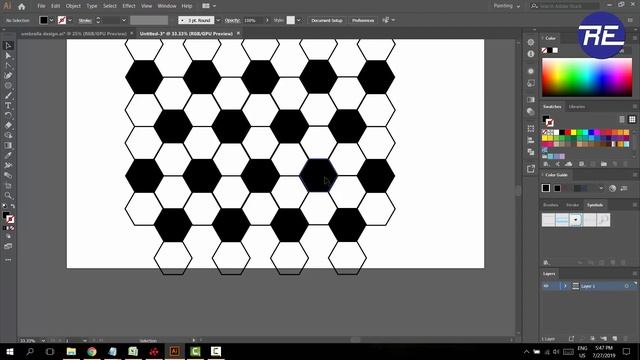
Task: Select the Type tool
Action: point(8,105)
